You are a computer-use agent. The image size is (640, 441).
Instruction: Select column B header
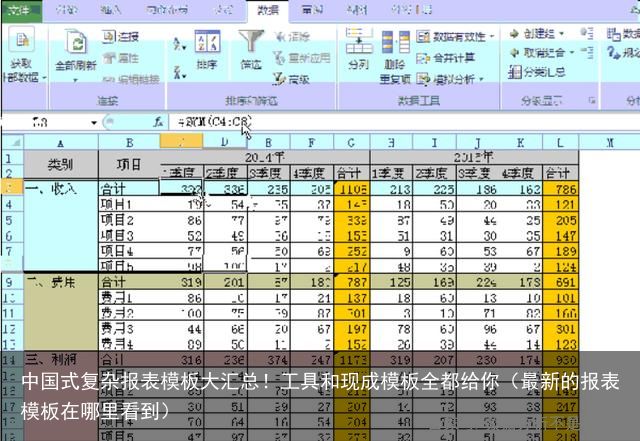[x=129, y=142]
